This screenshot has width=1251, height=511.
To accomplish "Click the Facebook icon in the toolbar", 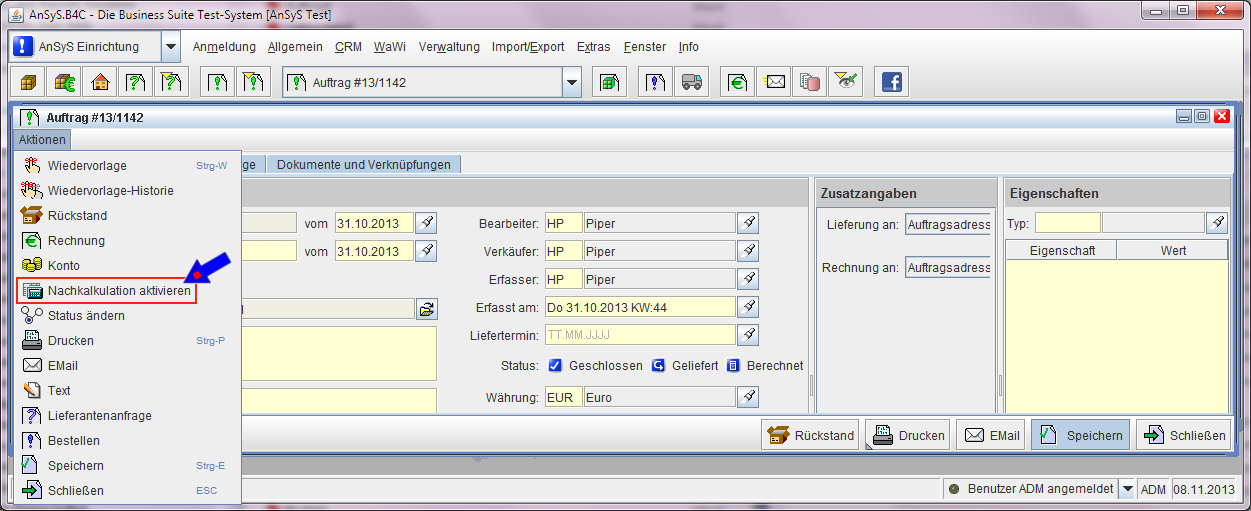I will pyautogui.click(x=890, y=83).
